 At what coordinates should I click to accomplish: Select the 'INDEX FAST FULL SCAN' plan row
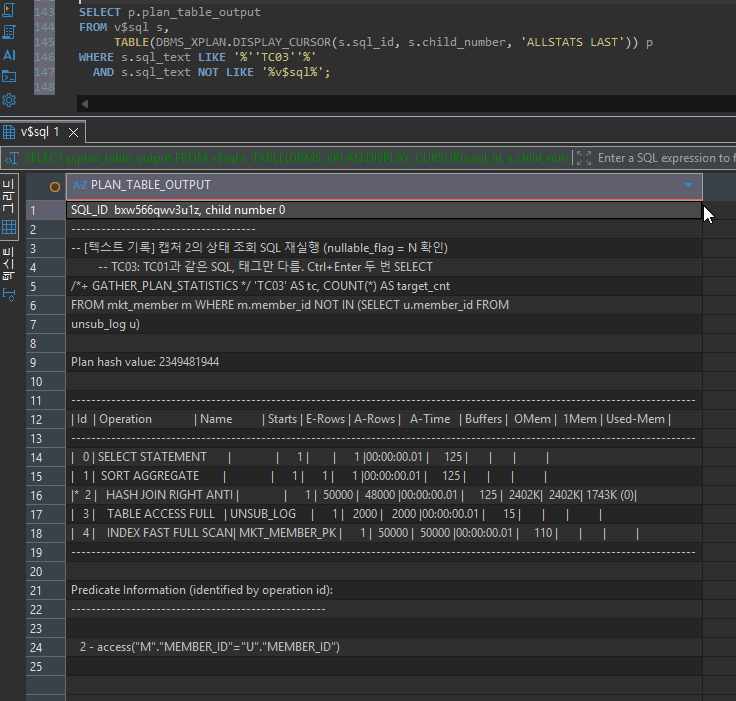tap(384, 533)
